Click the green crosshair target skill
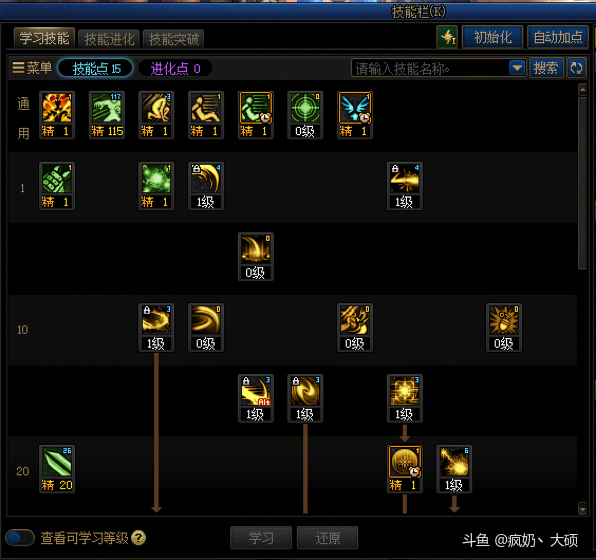This screenshot has height=560, width=596. [305, 108]
